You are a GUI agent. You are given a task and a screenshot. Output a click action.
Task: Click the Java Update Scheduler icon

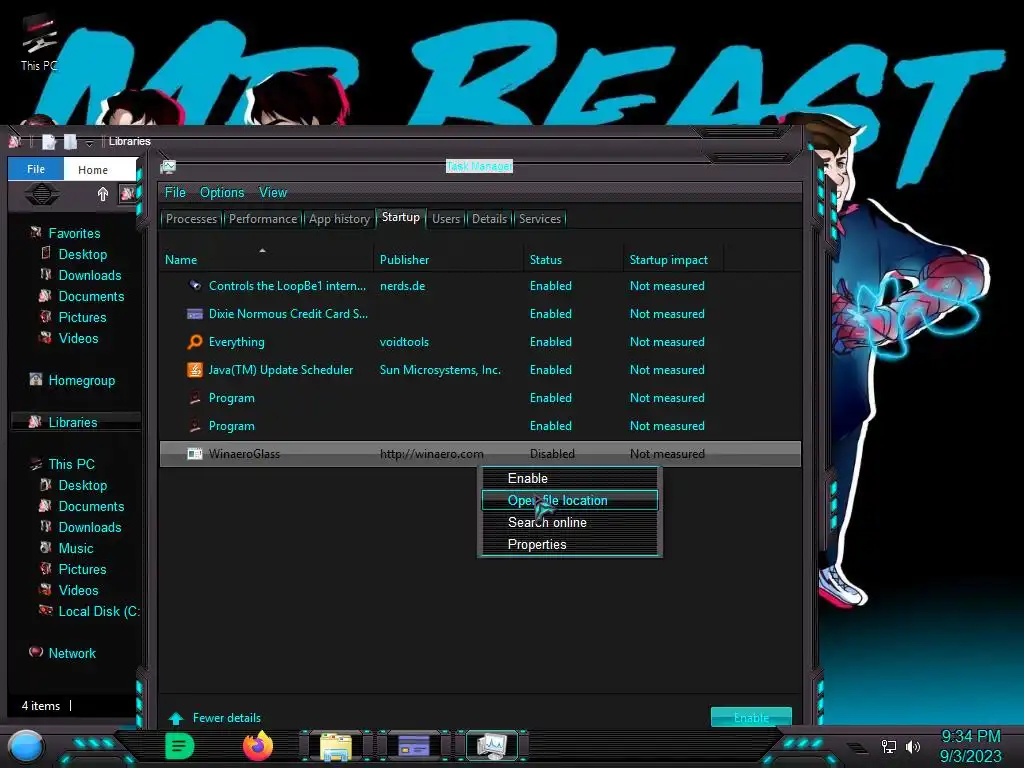tap(195, 370)
